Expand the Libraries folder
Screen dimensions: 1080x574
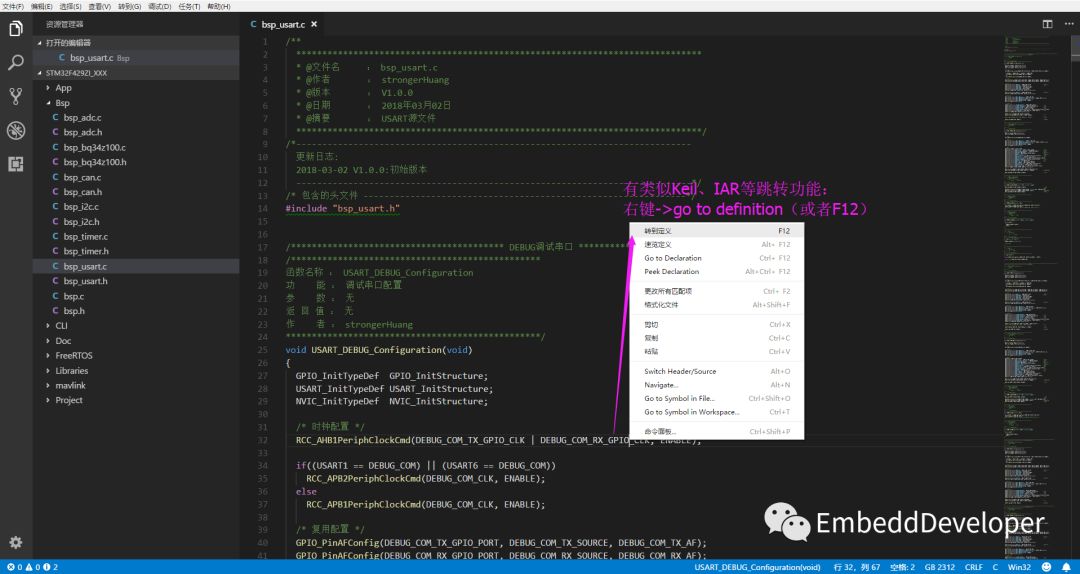136,371
